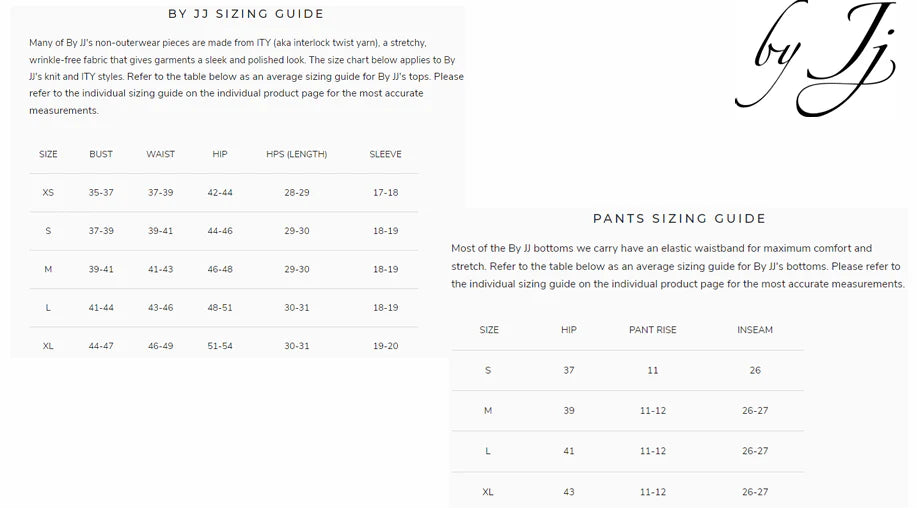917x509 pixels.
Task: Click the XS length value 28-29
Action: [x=296, y=193]
